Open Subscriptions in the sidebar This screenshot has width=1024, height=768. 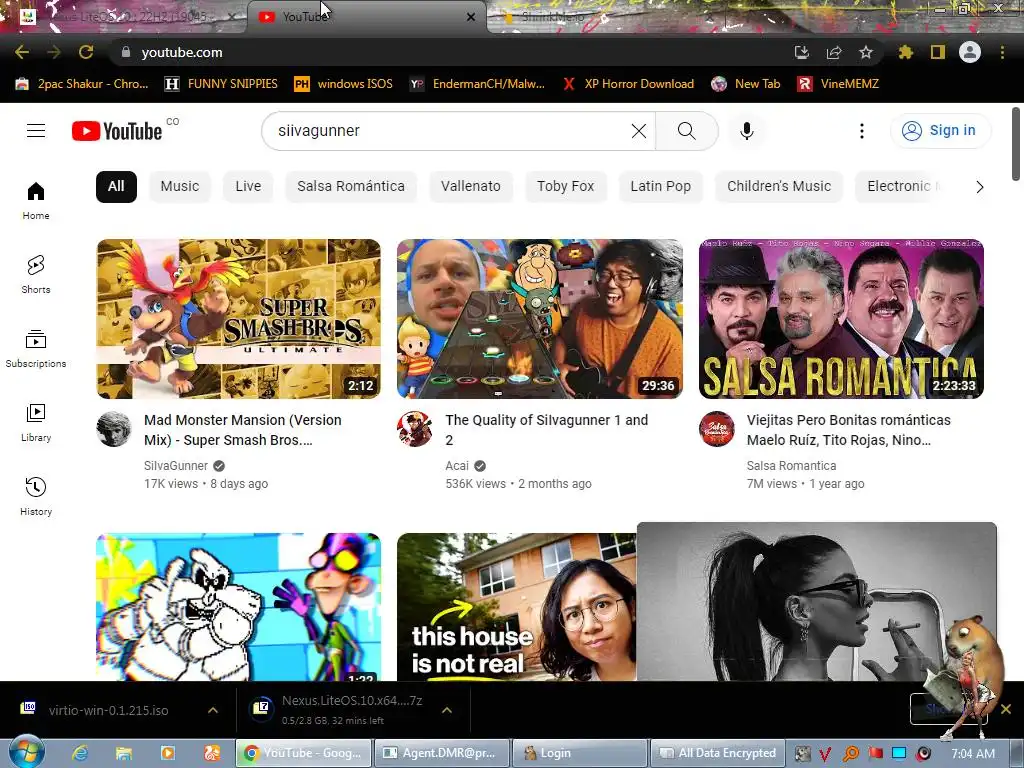36,349
